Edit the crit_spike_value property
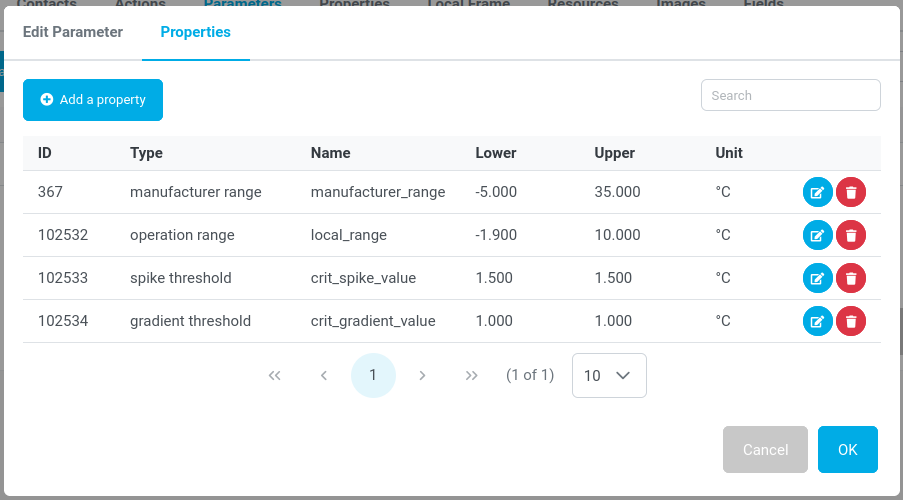The image size is (903, 500). pos(817,278)
